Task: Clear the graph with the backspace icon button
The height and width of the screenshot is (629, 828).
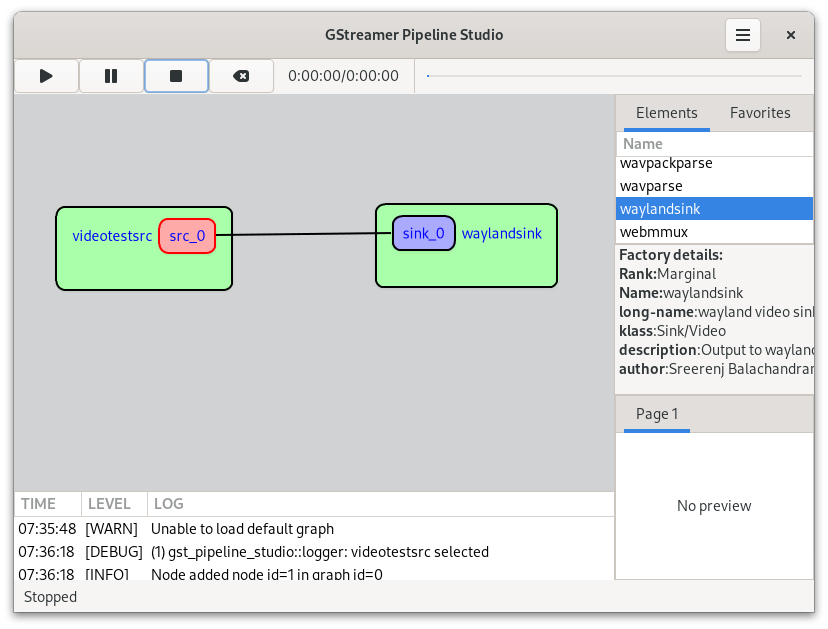Action: 241,76
